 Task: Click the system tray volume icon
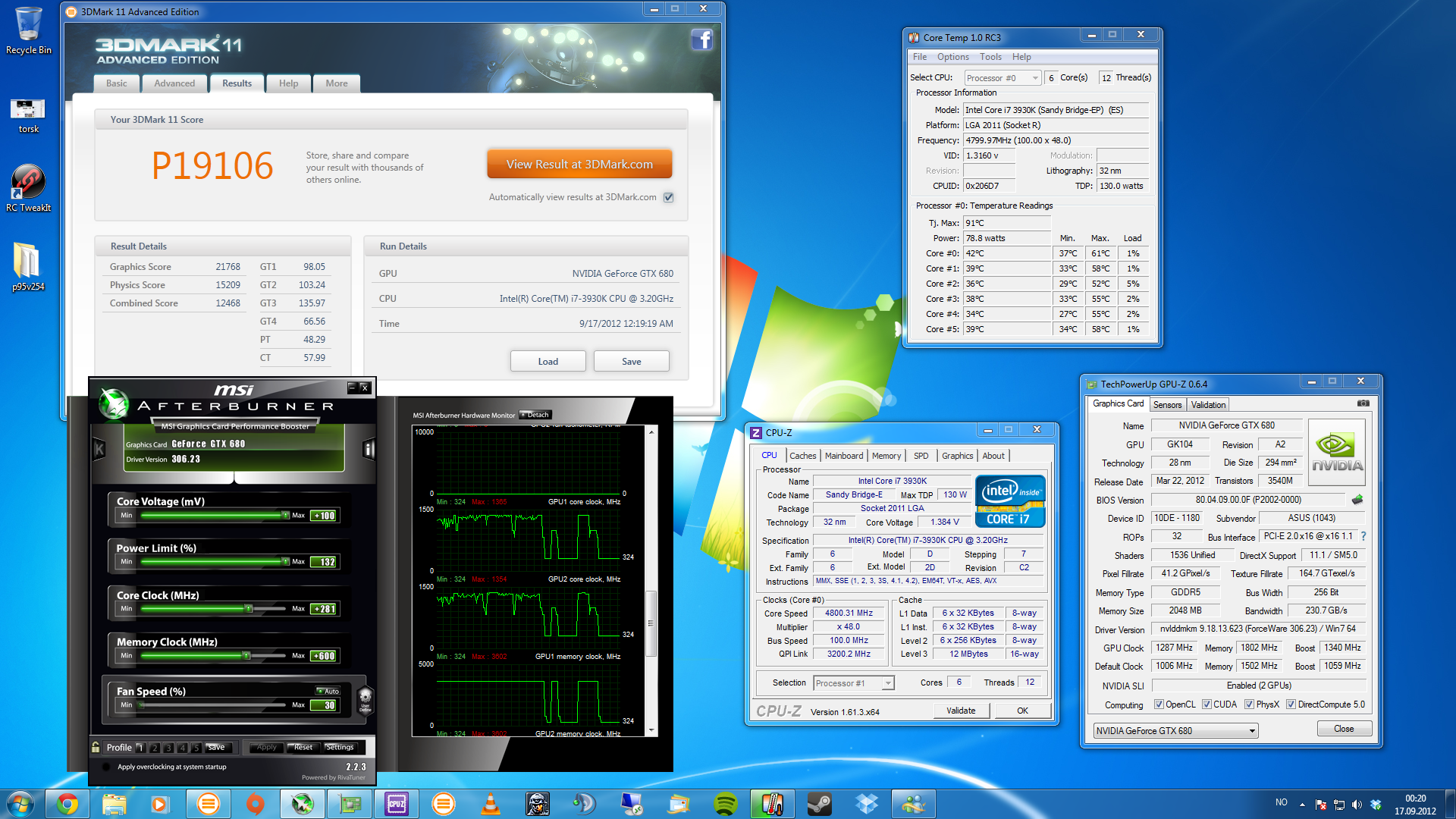pyautogui.click(x=1357, y=805)
